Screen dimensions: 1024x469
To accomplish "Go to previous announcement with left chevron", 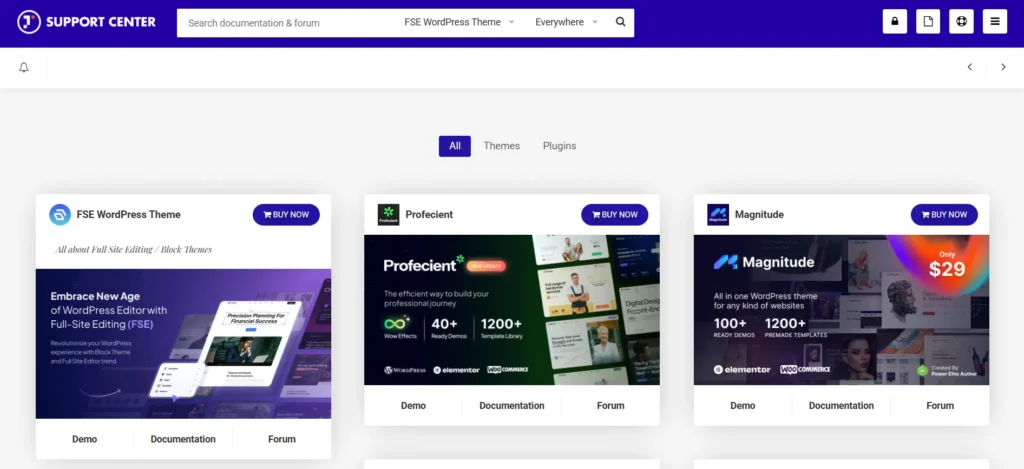I will pyautogui.click(x=969, y=67).
